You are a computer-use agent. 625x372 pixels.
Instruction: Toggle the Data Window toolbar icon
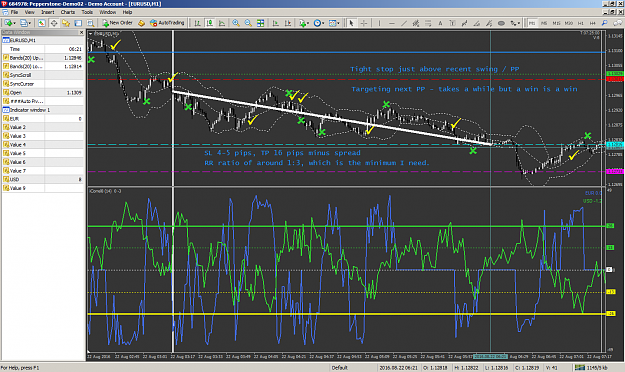(54, 23)
